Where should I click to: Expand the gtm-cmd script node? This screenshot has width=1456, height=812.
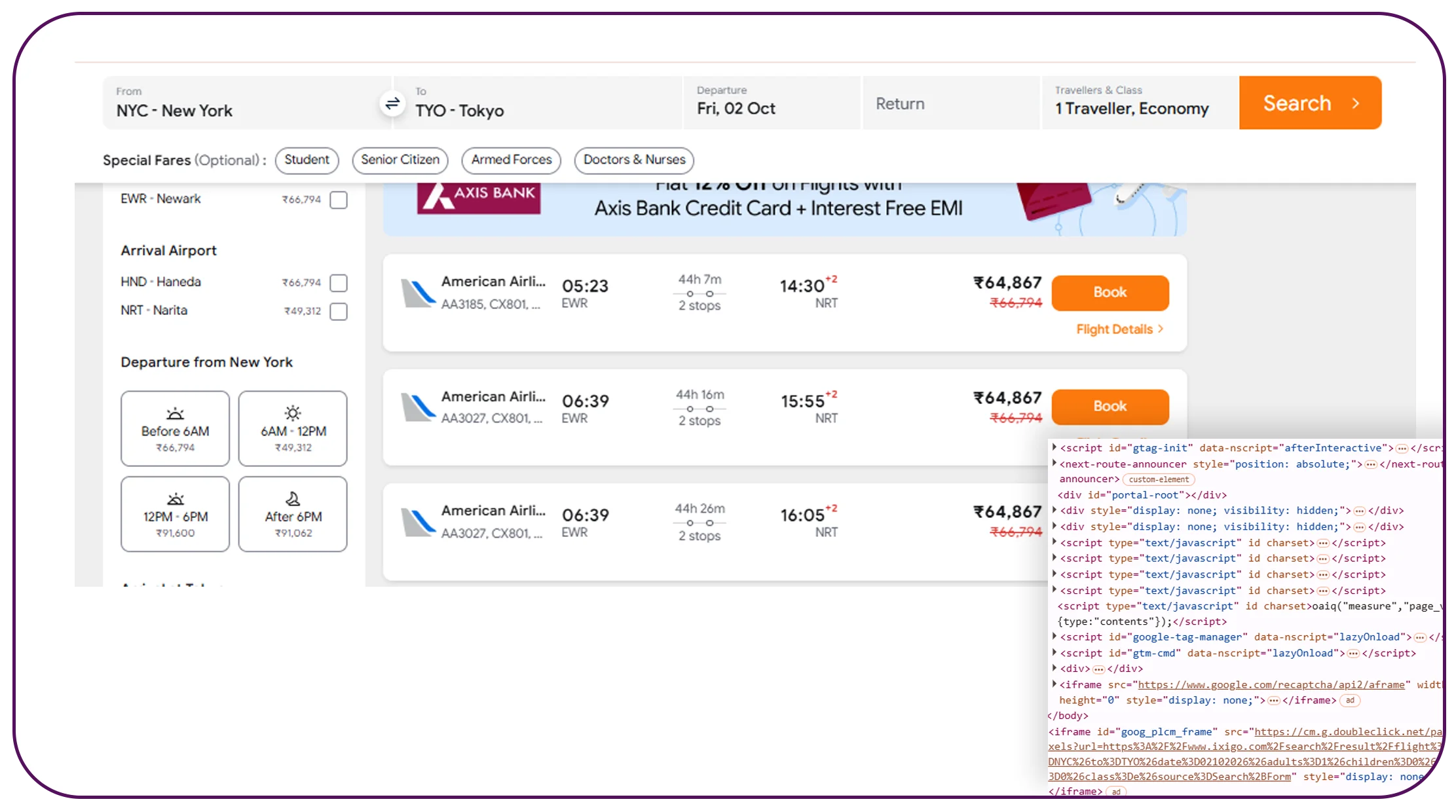tap(1054, 653)
